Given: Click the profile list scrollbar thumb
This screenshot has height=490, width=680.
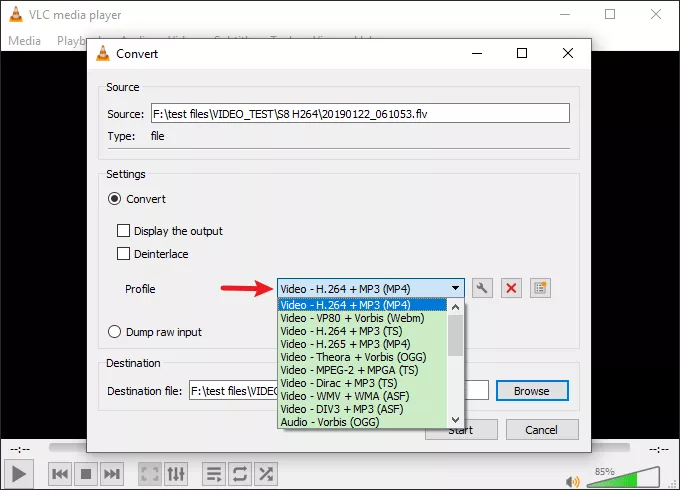Looking at the screenshot, I should tap(455, 335).
